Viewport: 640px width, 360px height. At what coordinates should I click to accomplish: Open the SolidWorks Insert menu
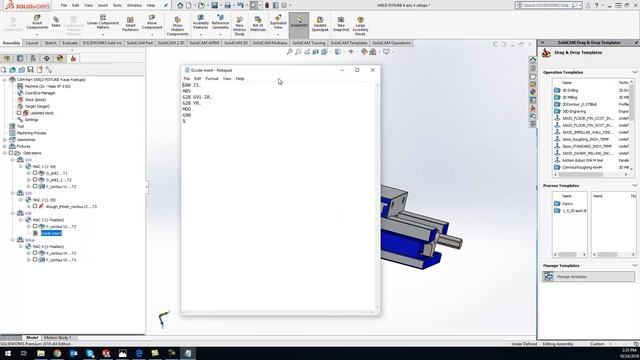click(103, 5)
